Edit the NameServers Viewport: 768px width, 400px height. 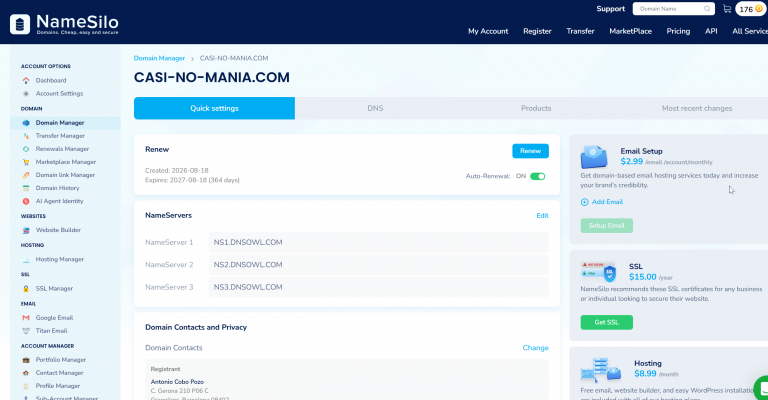click(x=542, y=215)
